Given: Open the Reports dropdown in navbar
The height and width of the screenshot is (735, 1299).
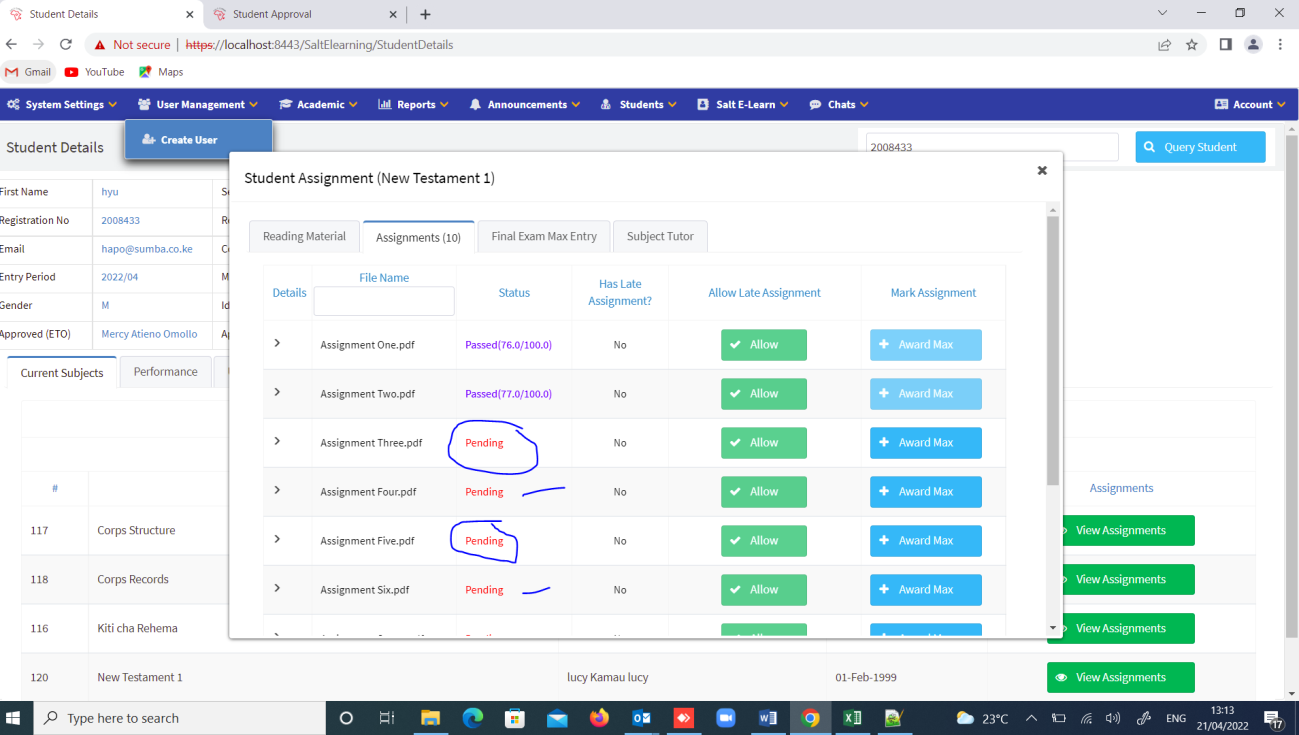Looking at the screenshot, I should 413,104.
